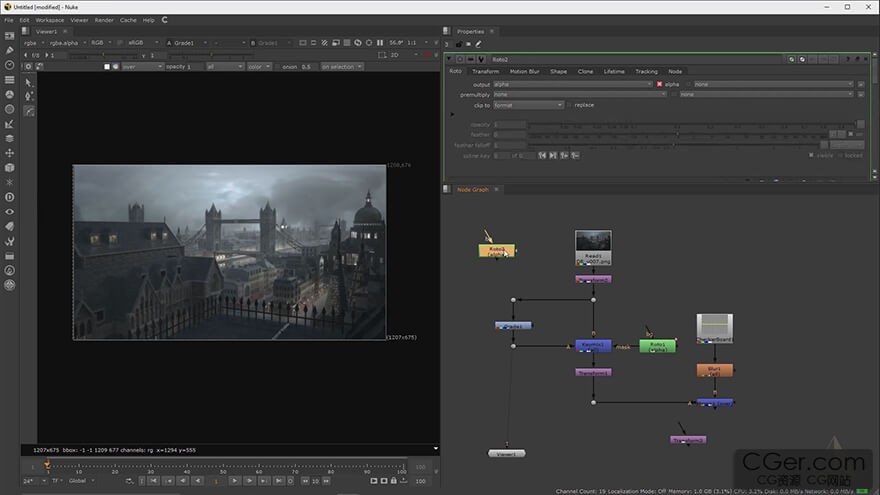
Task: Toggle the feather checkbox at row end
Action: (851, 134)
